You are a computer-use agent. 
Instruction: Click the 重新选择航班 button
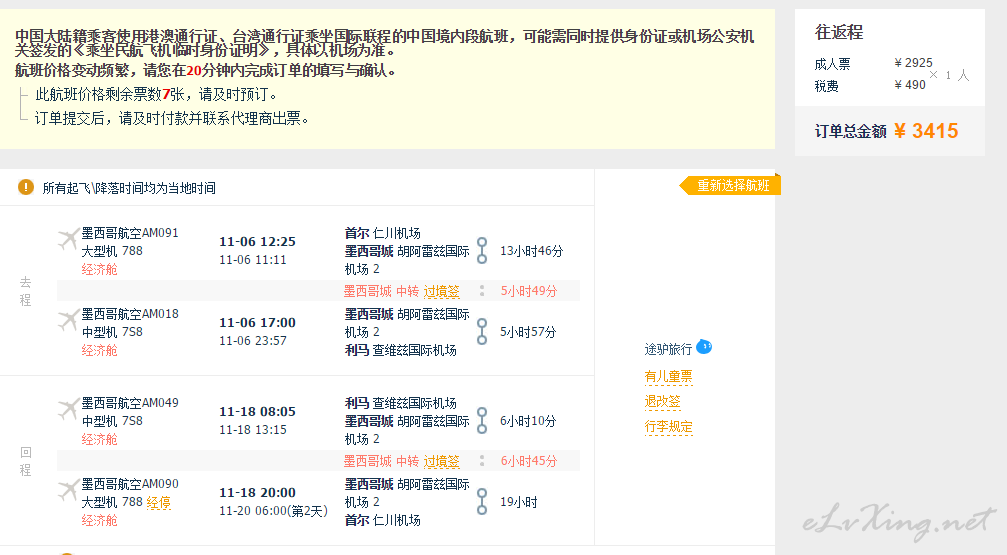(x=731, y=186)
